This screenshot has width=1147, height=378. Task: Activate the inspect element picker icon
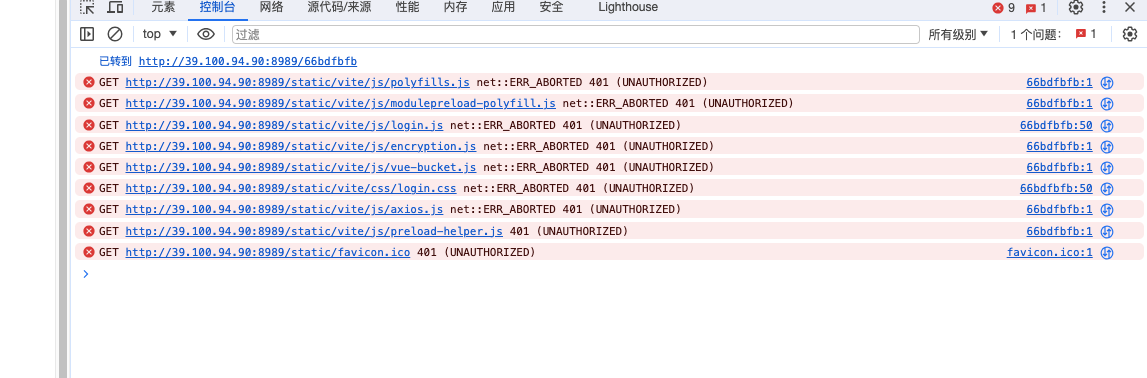tap(87, 7)
